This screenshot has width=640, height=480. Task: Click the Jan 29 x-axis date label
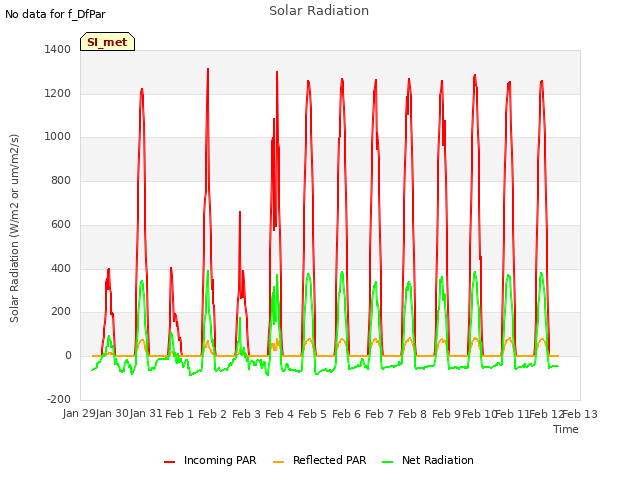pyautogui.click(x=80, y=414)
